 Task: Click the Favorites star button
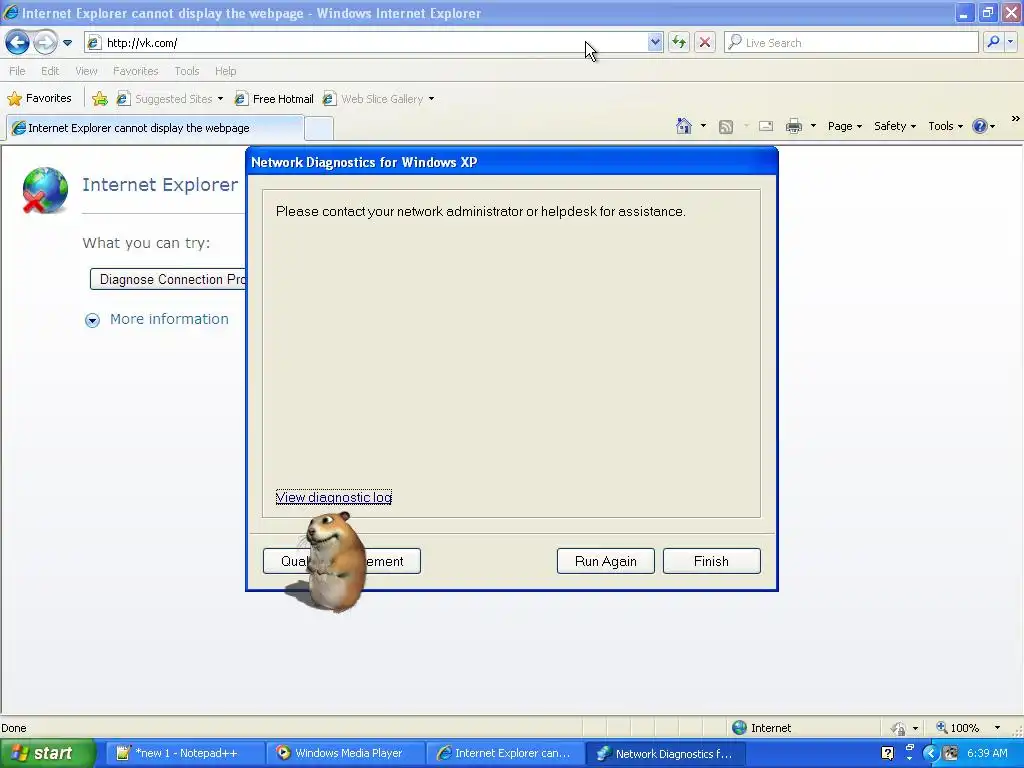point(39,99)
